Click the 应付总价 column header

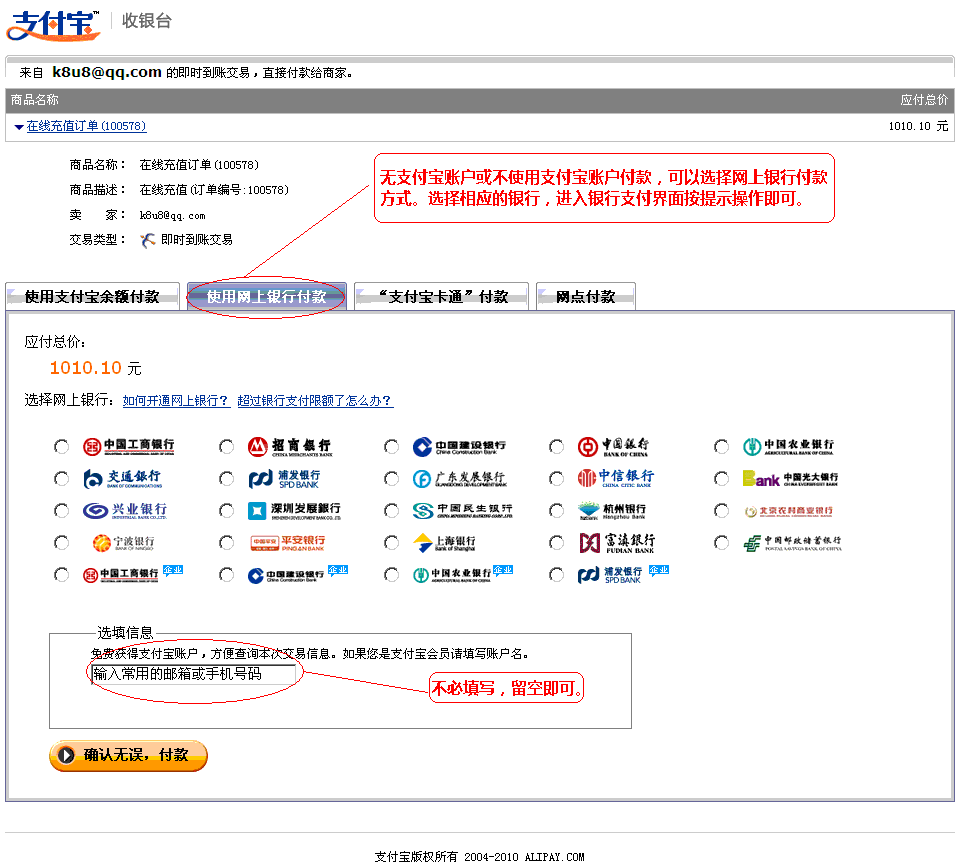click(924, 100)
